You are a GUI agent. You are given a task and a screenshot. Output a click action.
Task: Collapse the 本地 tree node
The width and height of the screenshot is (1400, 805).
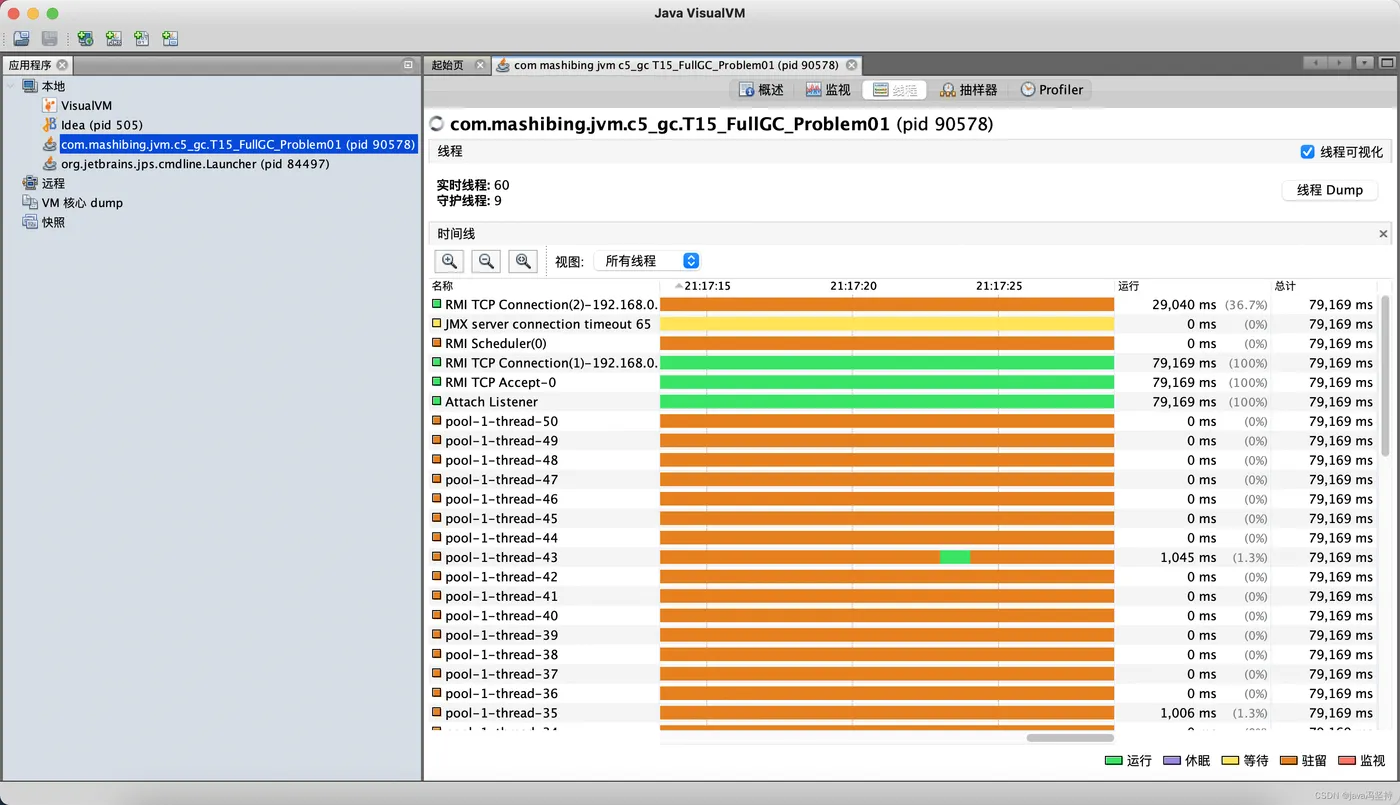[11, 86]
